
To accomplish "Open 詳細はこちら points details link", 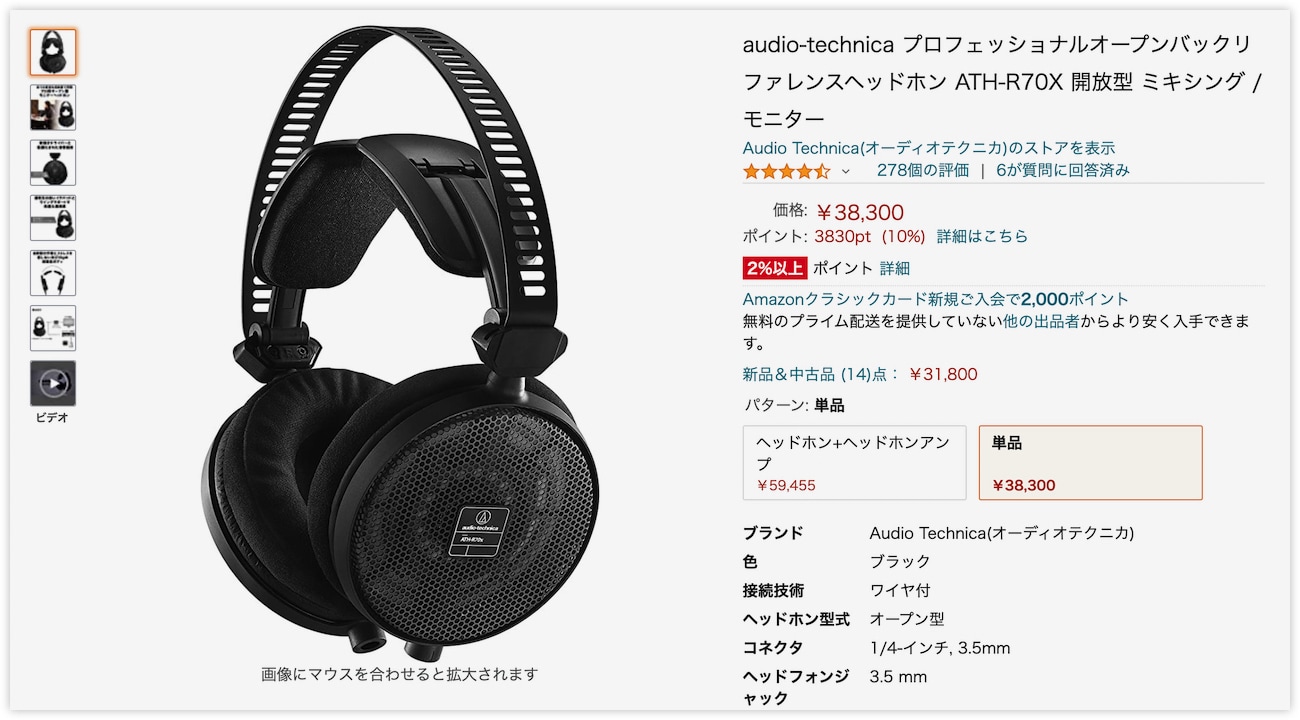I will click(982, 237).
